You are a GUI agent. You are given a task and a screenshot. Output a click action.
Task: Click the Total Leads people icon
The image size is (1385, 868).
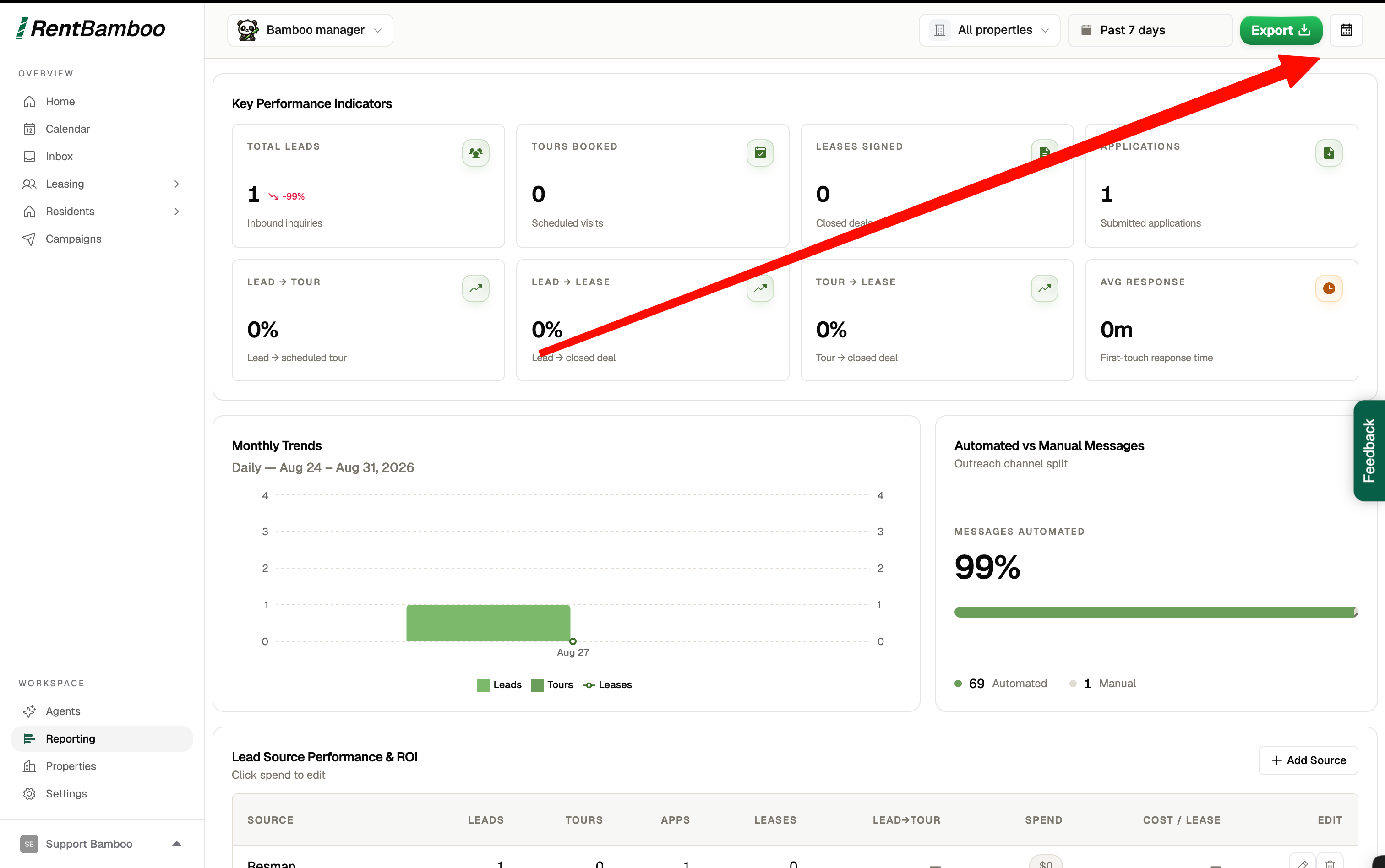coord(475,153)
